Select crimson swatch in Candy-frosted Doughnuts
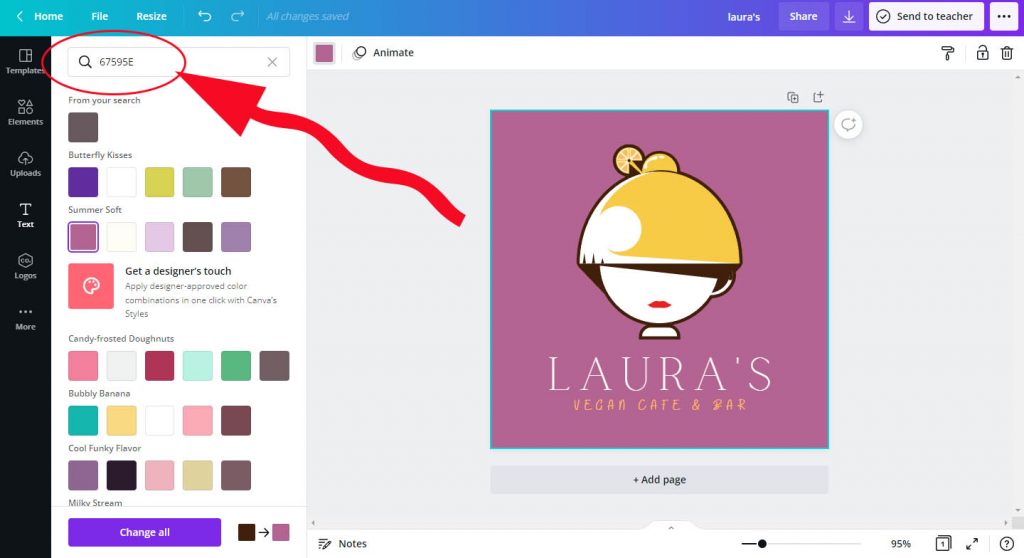The height and width of the screenshot is (558, 1024). point(159,365)
